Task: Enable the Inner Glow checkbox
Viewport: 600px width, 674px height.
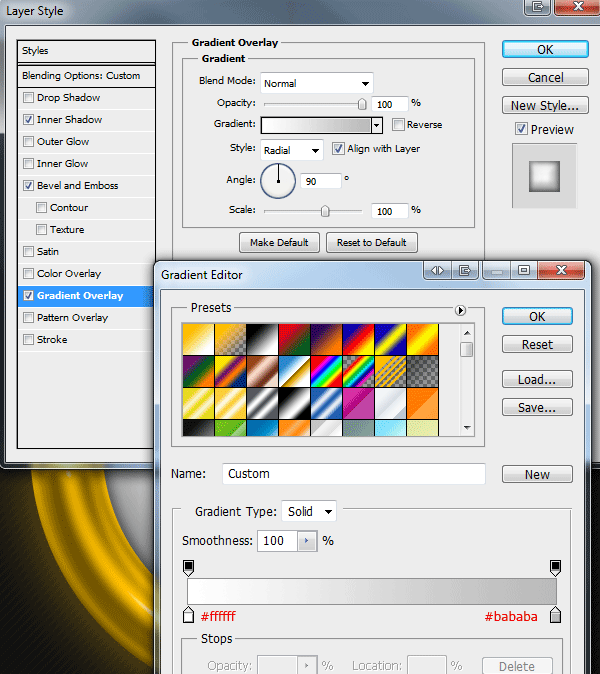Action: [x=28, y=163]
